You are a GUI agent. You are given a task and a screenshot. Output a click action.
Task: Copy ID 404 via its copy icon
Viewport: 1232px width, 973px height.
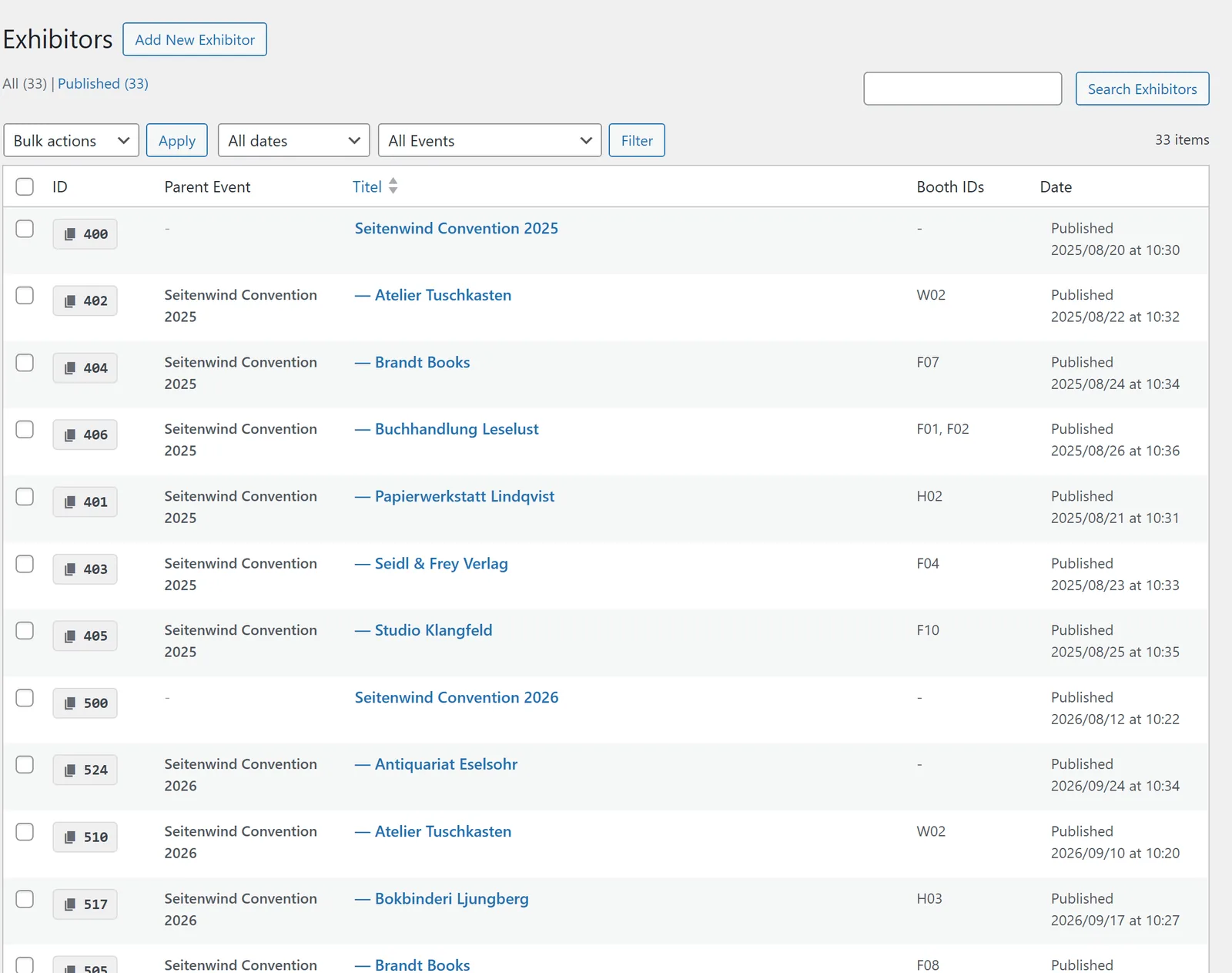point(69,368)
